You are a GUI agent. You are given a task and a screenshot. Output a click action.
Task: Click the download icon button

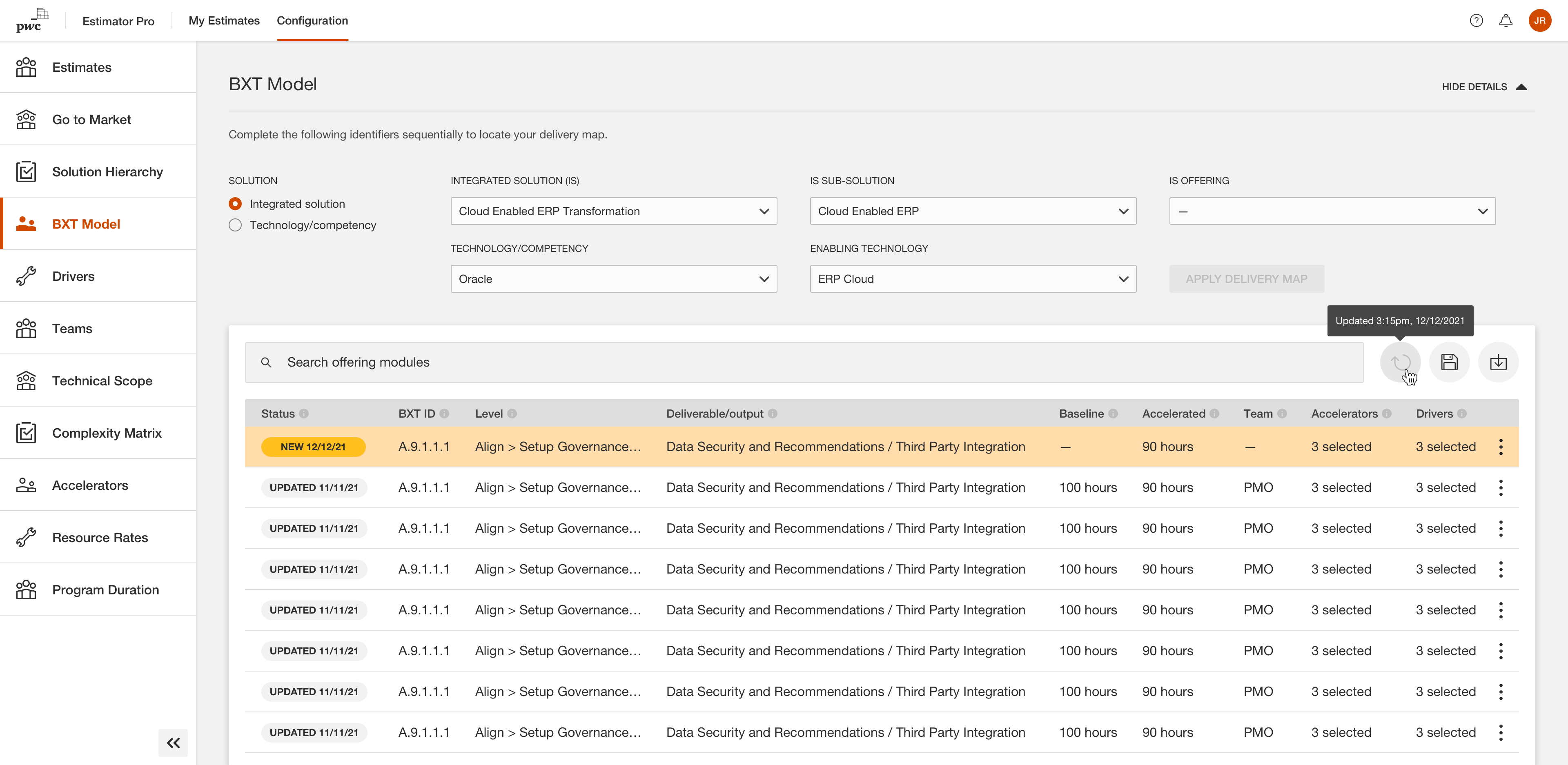pos(1498,362)
